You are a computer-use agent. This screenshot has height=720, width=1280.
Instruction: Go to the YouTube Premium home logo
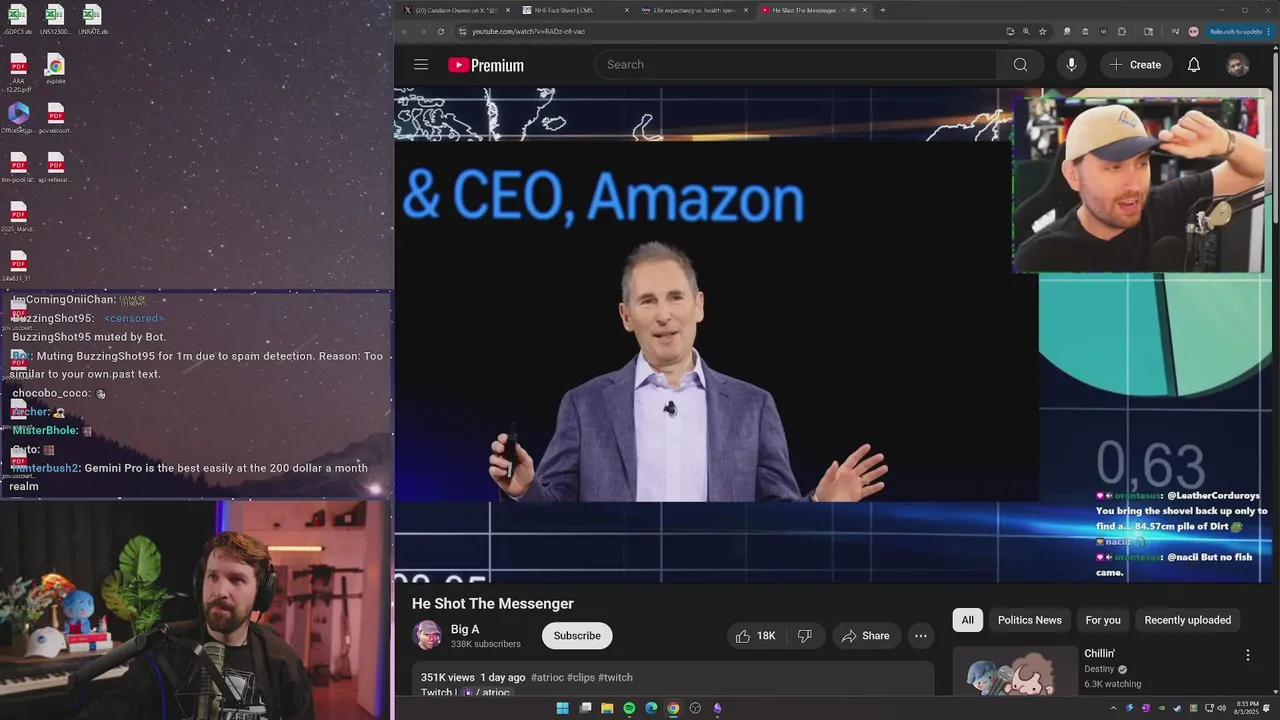pyautogui.click(x=486, y=65)
